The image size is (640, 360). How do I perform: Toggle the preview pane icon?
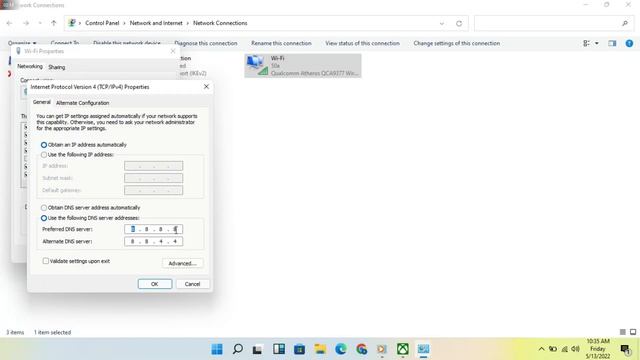point(612,43)
